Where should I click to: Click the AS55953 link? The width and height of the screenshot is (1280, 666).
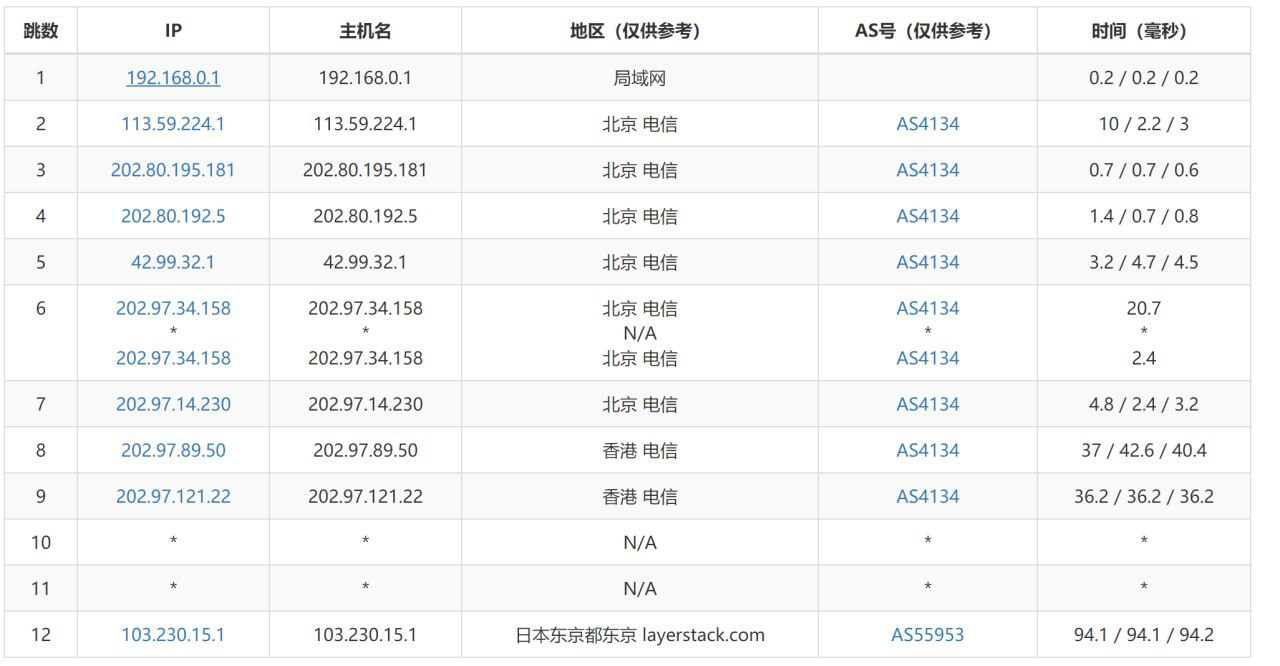(x=928, y=634)
